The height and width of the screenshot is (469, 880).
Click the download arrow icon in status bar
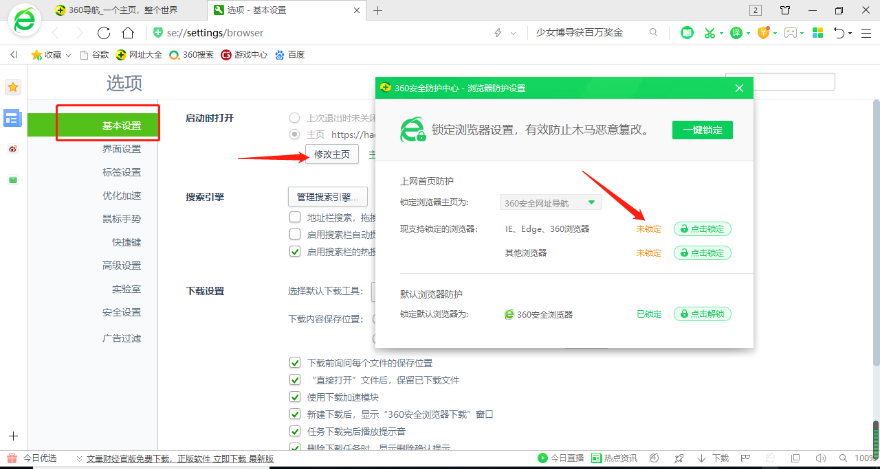(x=701, y=458)
